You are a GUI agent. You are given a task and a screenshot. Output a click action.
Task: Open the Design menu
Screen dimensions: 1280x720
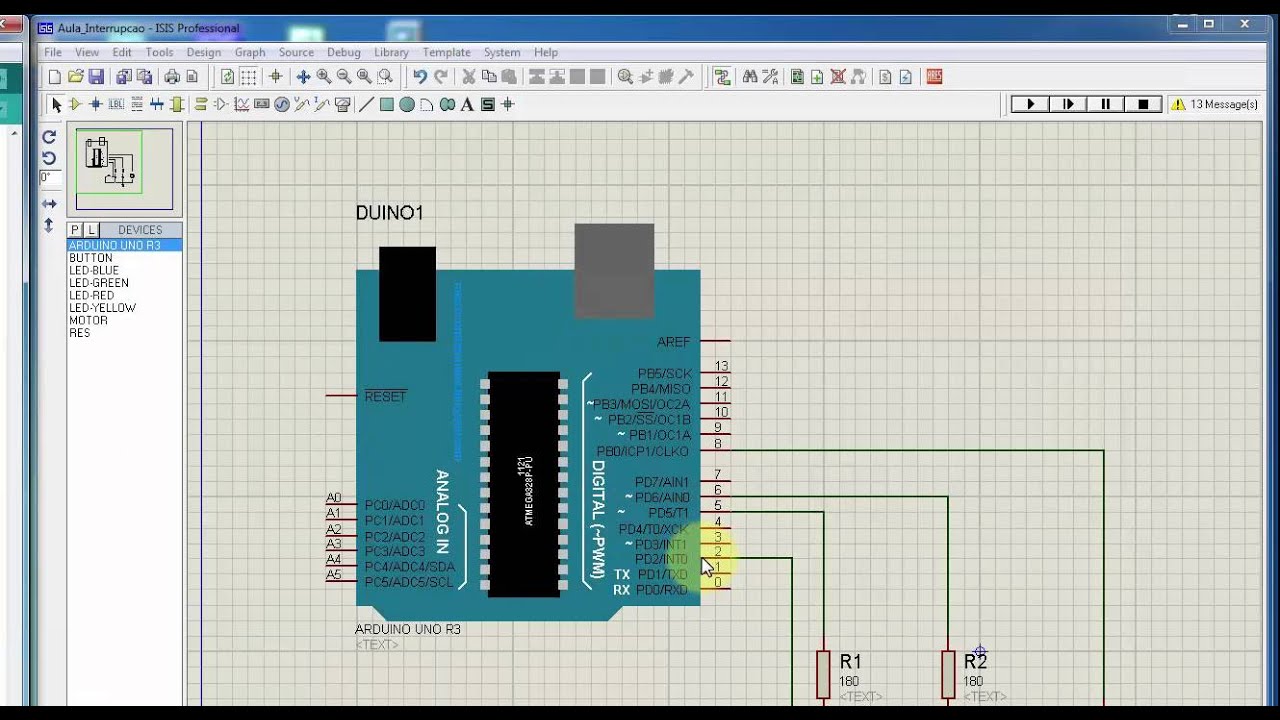tap(203, 52)
